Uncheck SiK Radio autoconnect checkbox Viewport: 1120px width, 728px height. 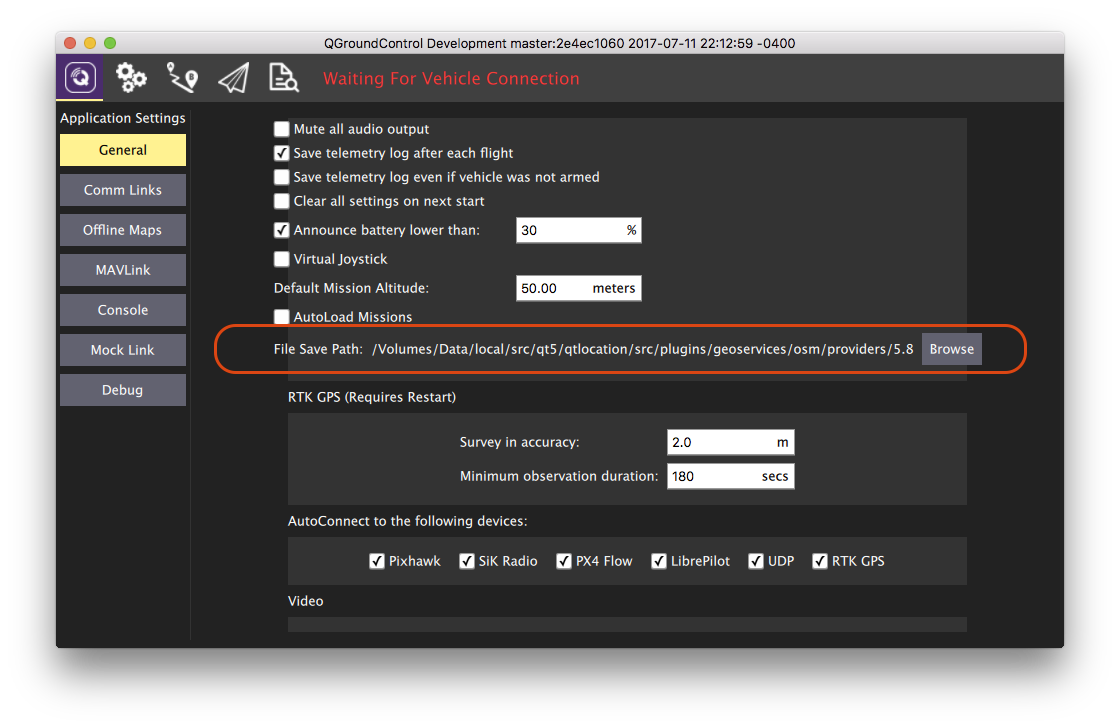(x=466, y=561)
